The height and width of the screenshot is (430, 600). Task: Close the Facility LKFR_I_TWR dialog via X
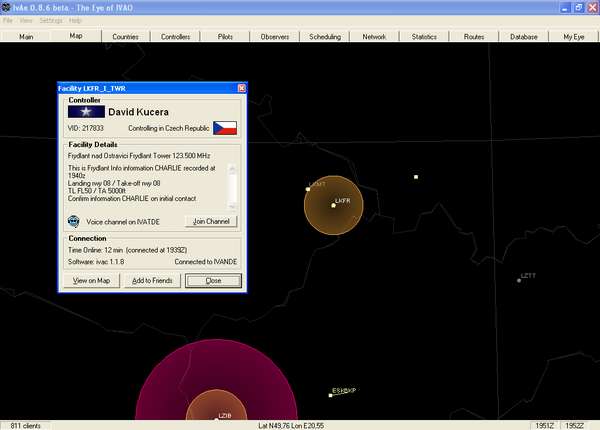[241, 88]
